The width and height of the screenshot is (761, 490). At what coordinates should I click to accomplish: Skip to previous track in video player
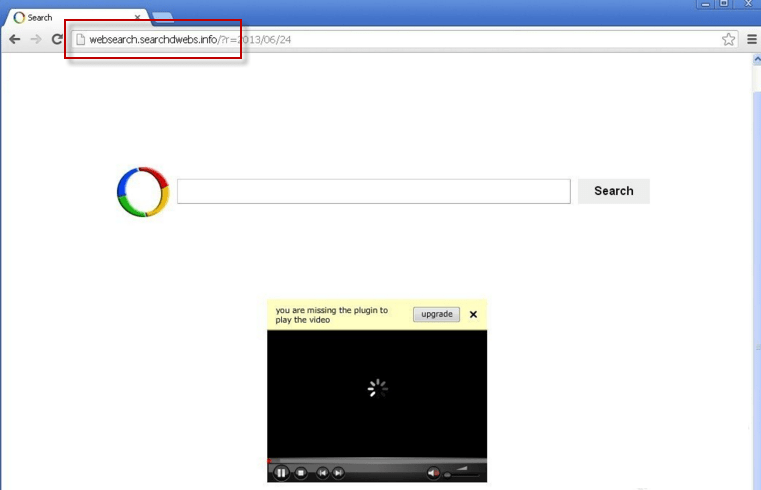322,473
